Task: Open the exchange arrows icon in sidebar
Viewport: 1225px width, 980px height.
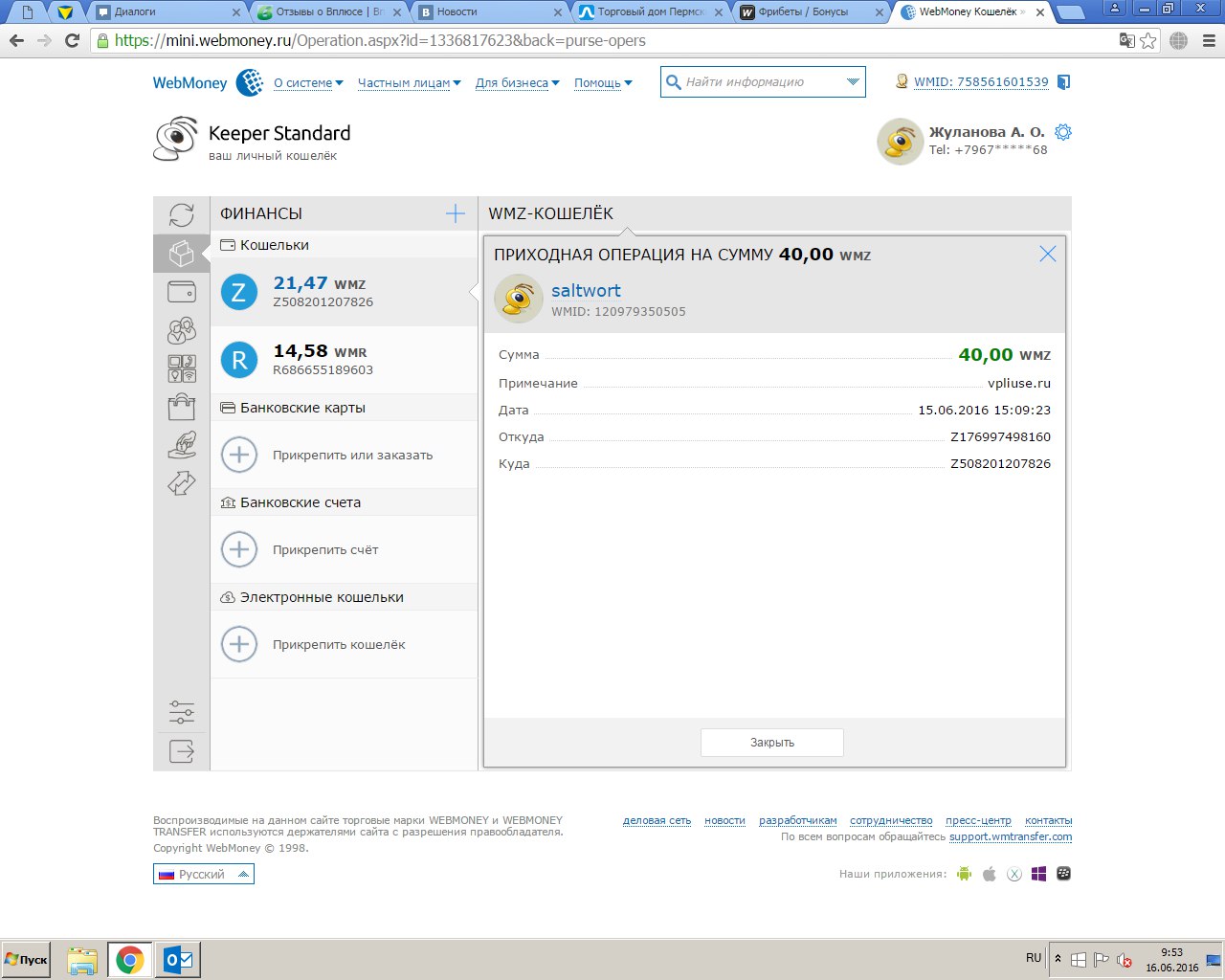Action: click(x=182, y=483)
